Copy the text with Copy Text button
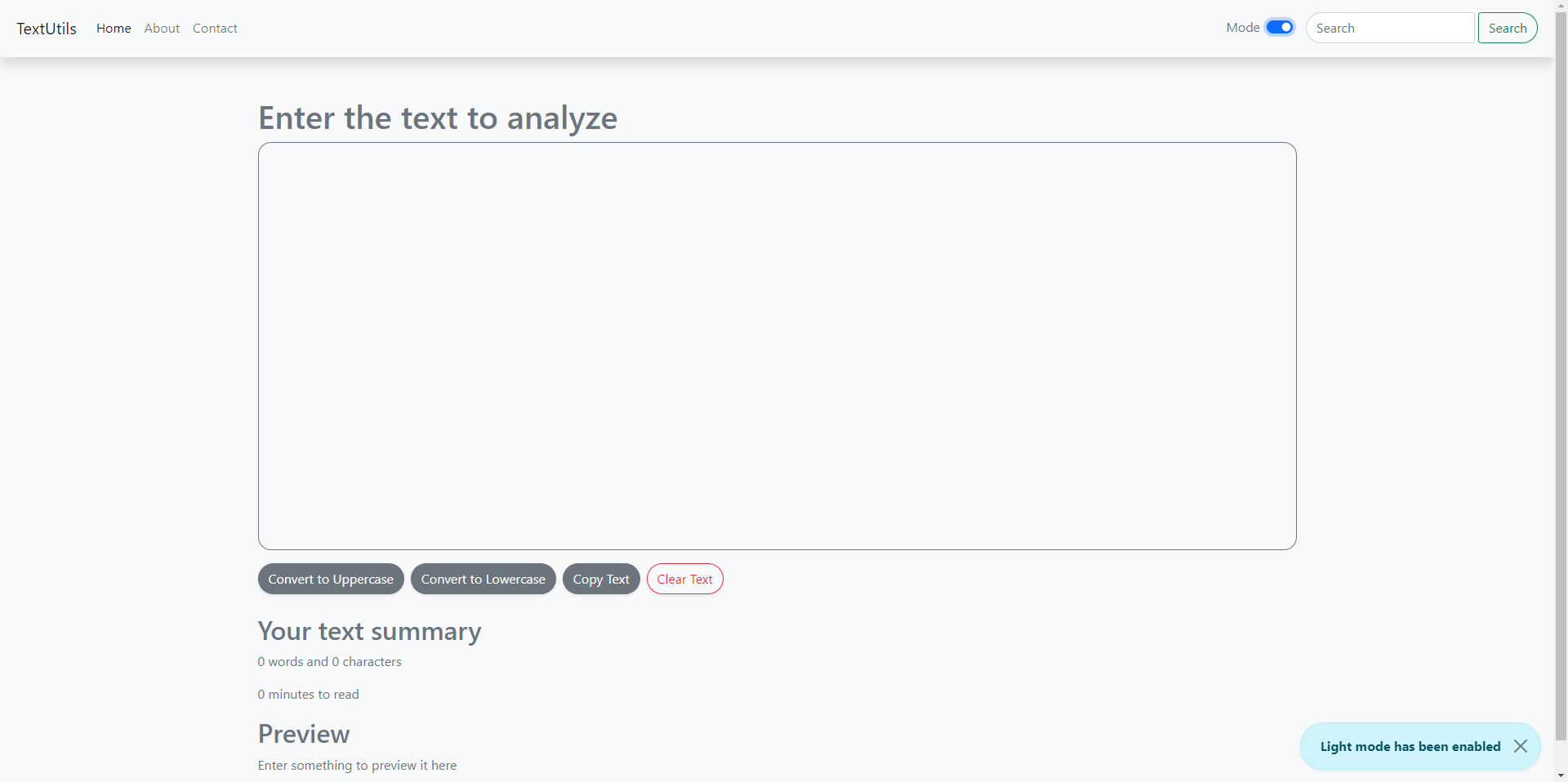Image resolution: width=1568 pixels, height=782 pixels. point(600,579)
